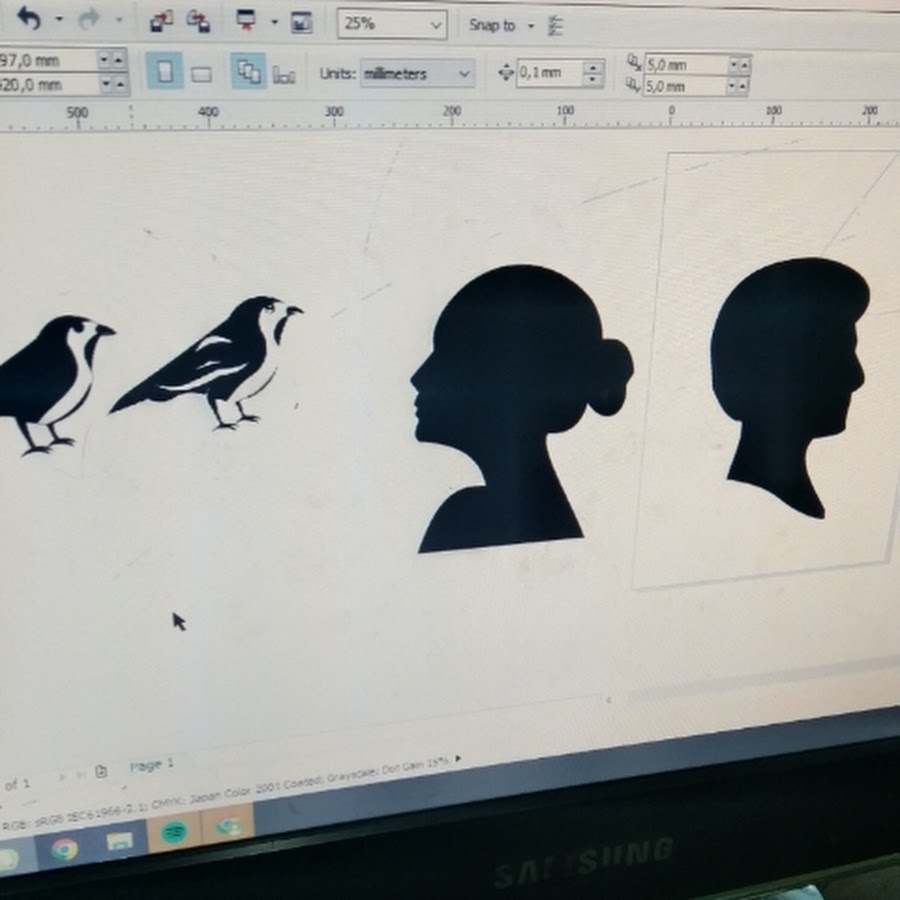Click the Publish to PDF icon

pyautogui.click(x=247, y=21)
